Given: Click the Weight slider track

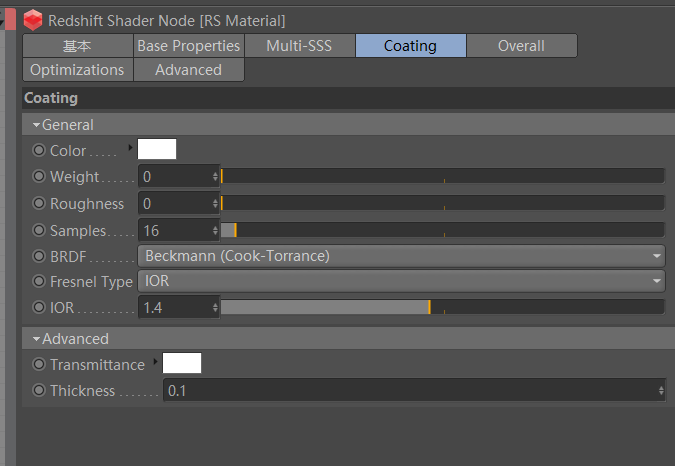Looking at the screenshot, I should click(443, 176).
